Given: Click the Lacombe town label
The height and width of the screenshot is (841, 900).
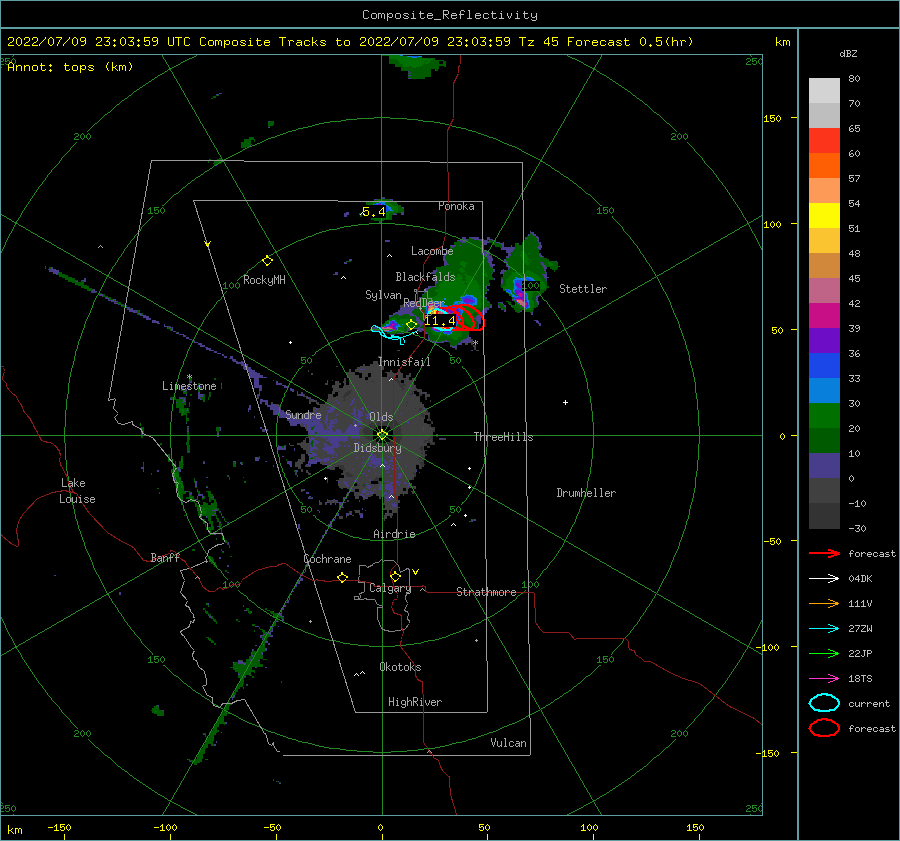Looking at the screenshot, I should (x=432, y=251).
